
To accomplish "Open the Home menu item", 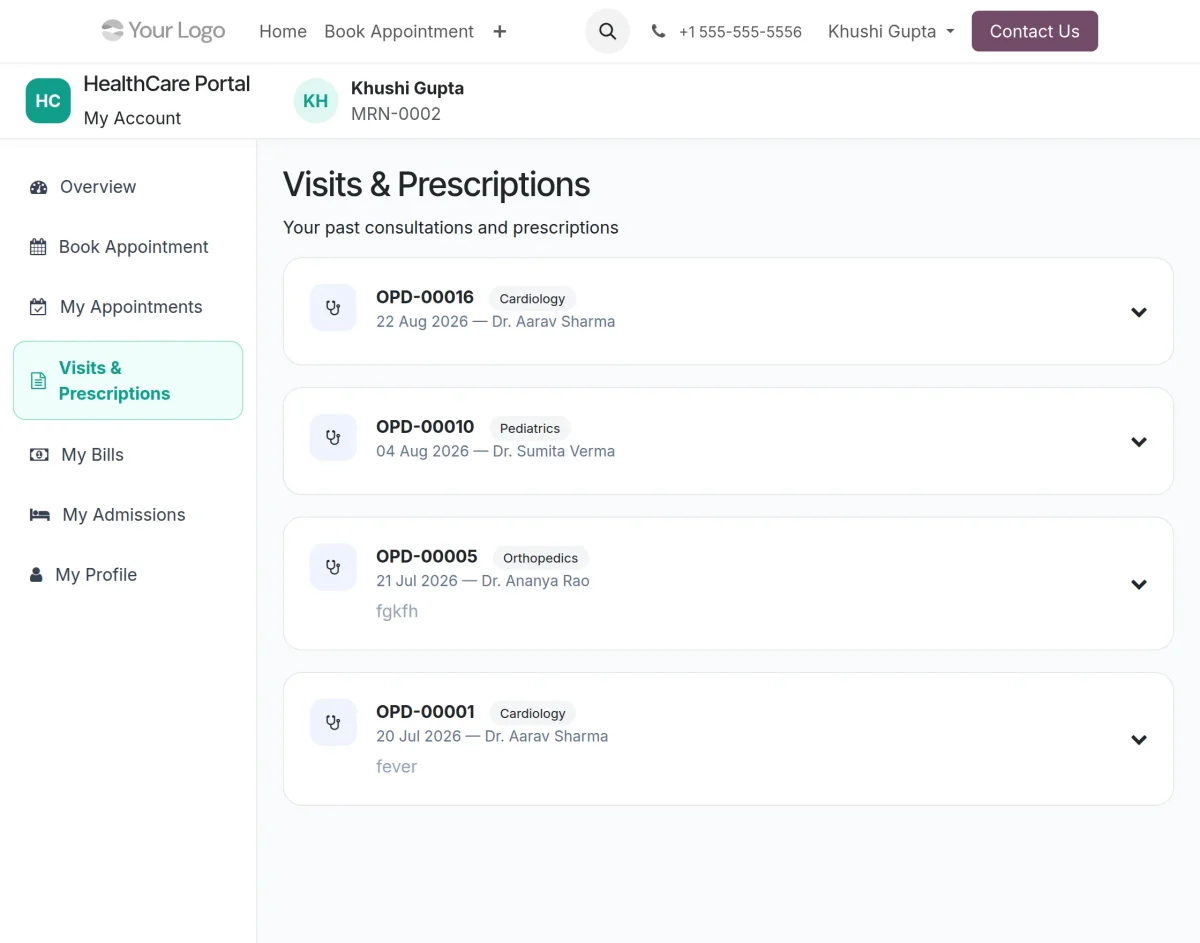I will 283,32.
